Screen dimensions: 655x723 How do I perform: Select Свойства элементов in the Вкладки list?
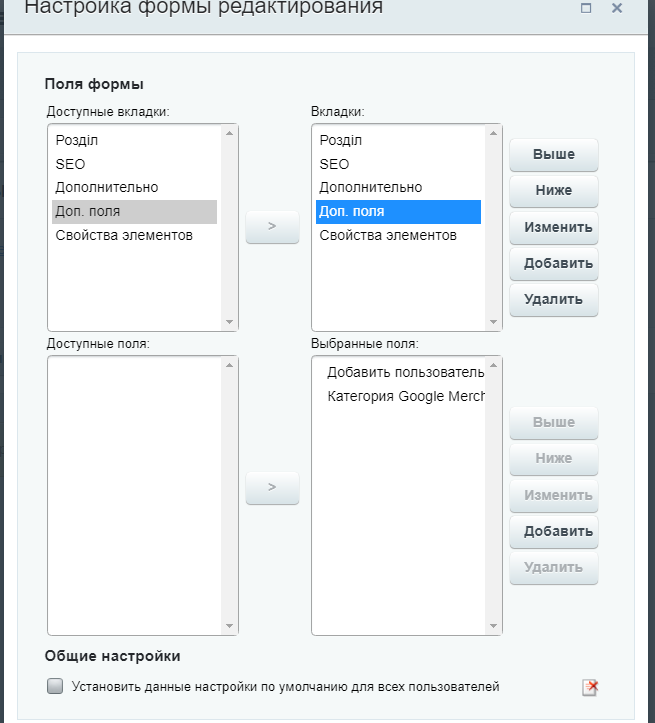point(398,236)
